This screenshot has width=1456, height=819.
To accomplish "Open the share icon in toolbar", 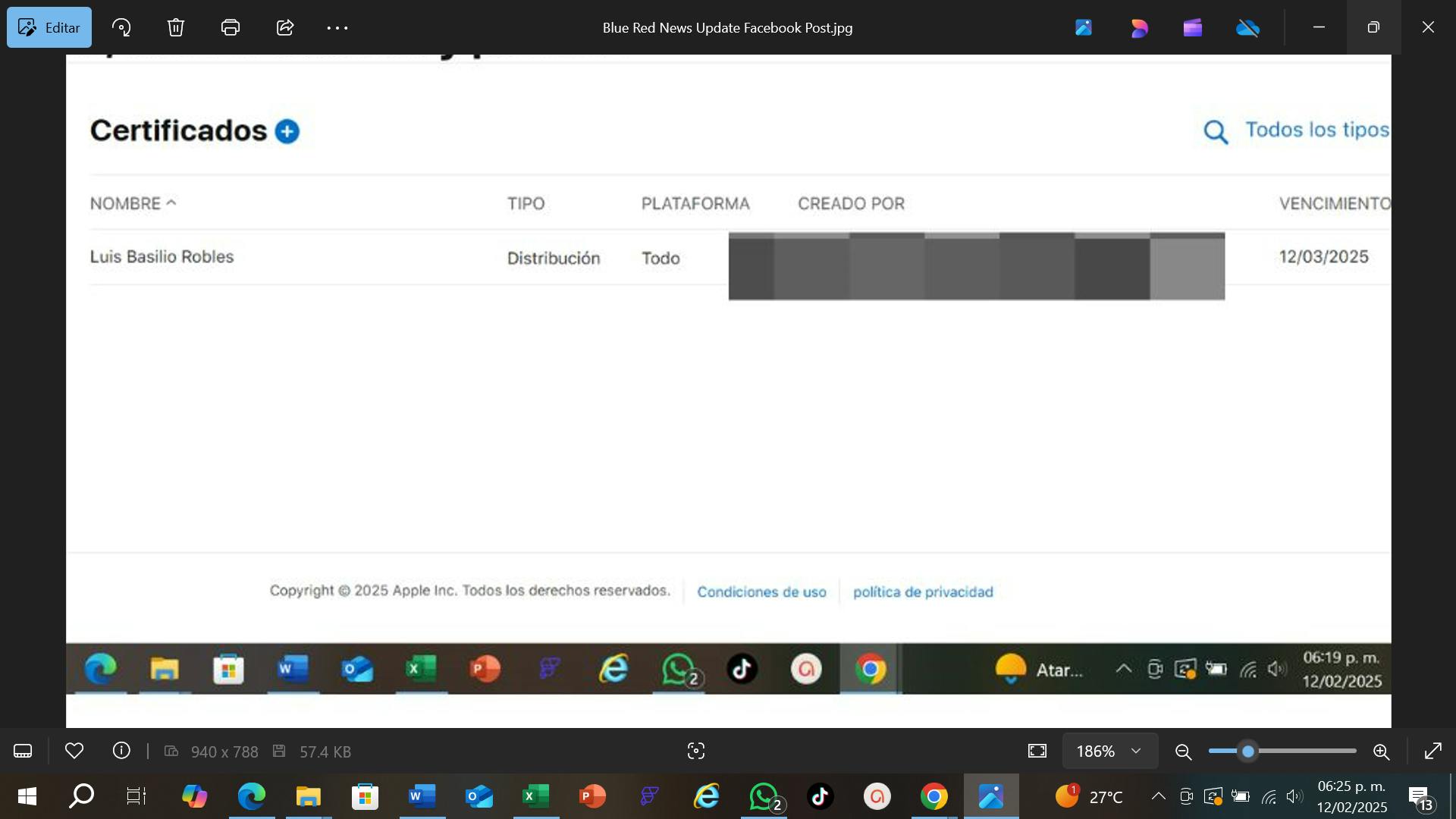I will pyautogui.click(x=285, y=28).
